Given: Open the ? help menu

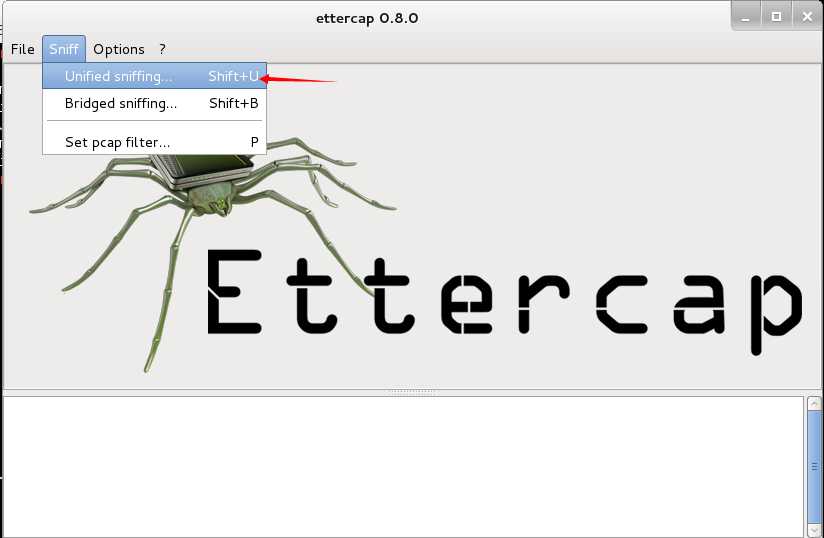Looking at the screenshot, I should [x=162, y=49].
